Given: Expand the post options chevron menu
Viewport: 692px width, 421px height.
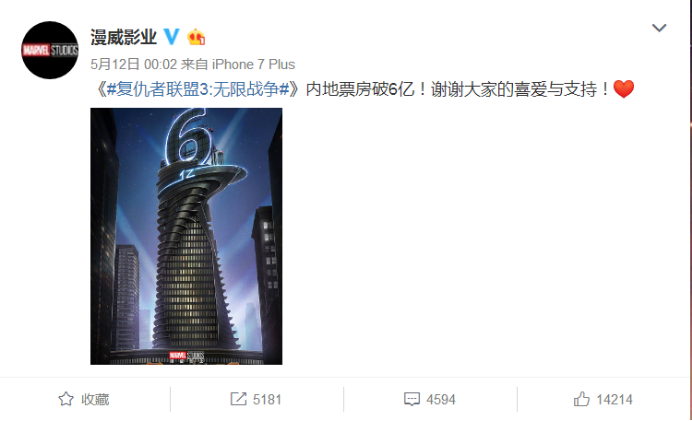Looking at the screenshot, I should 659,28.
